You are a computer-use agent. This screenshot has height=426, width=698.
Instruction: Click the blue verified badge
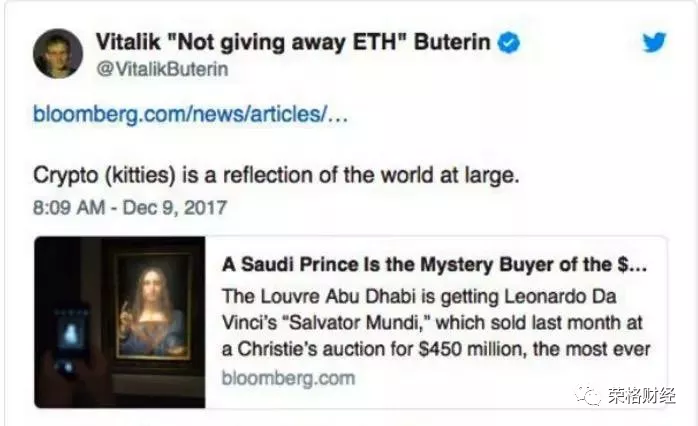click(x=508, y=43)
